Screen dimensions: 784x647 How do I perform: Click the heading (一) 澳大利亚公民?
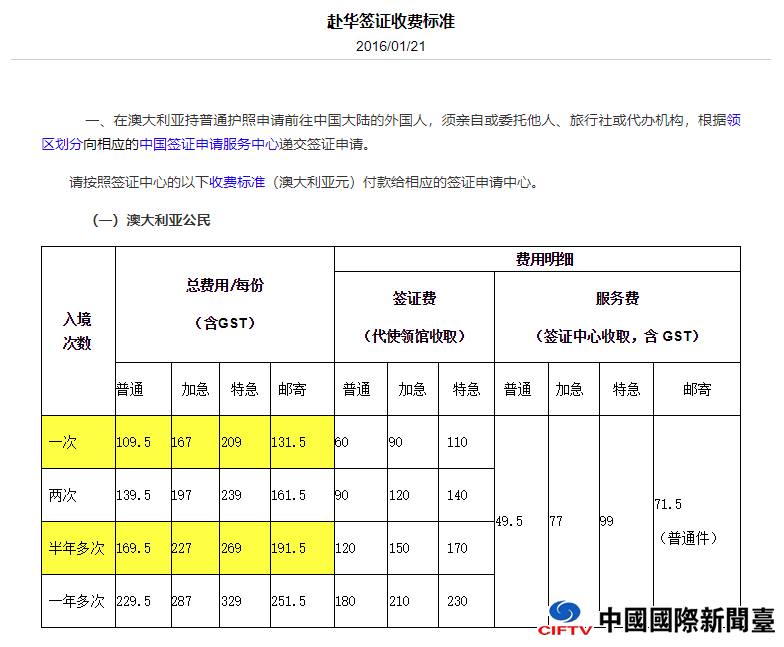click(x=152, y=220)
